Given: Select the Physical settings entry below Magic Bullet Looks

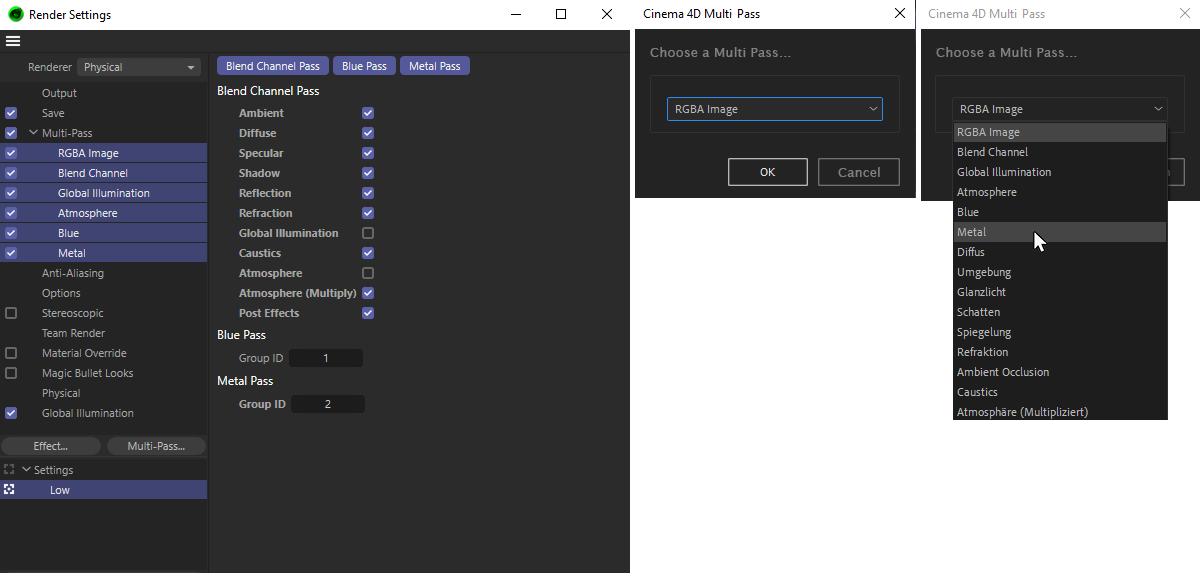Looking at the screenshot, I should 61,393.
